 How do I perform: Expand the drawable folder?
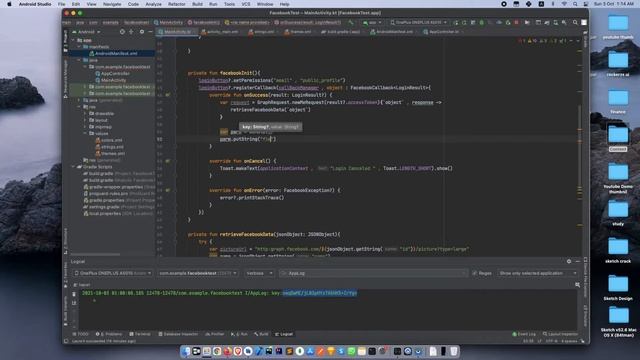click(86, 113)
